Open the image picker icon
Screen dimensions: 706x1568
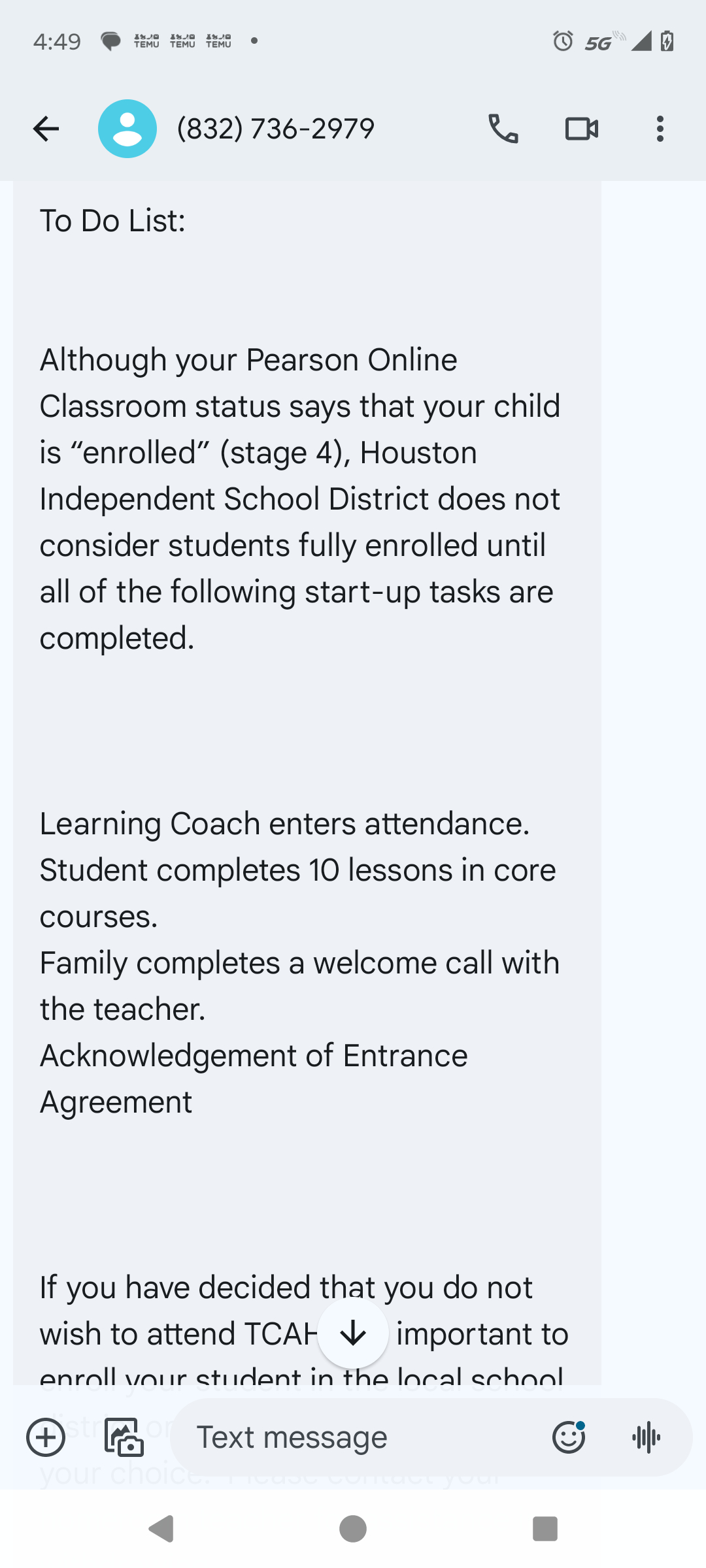(x=124, y=1437)
